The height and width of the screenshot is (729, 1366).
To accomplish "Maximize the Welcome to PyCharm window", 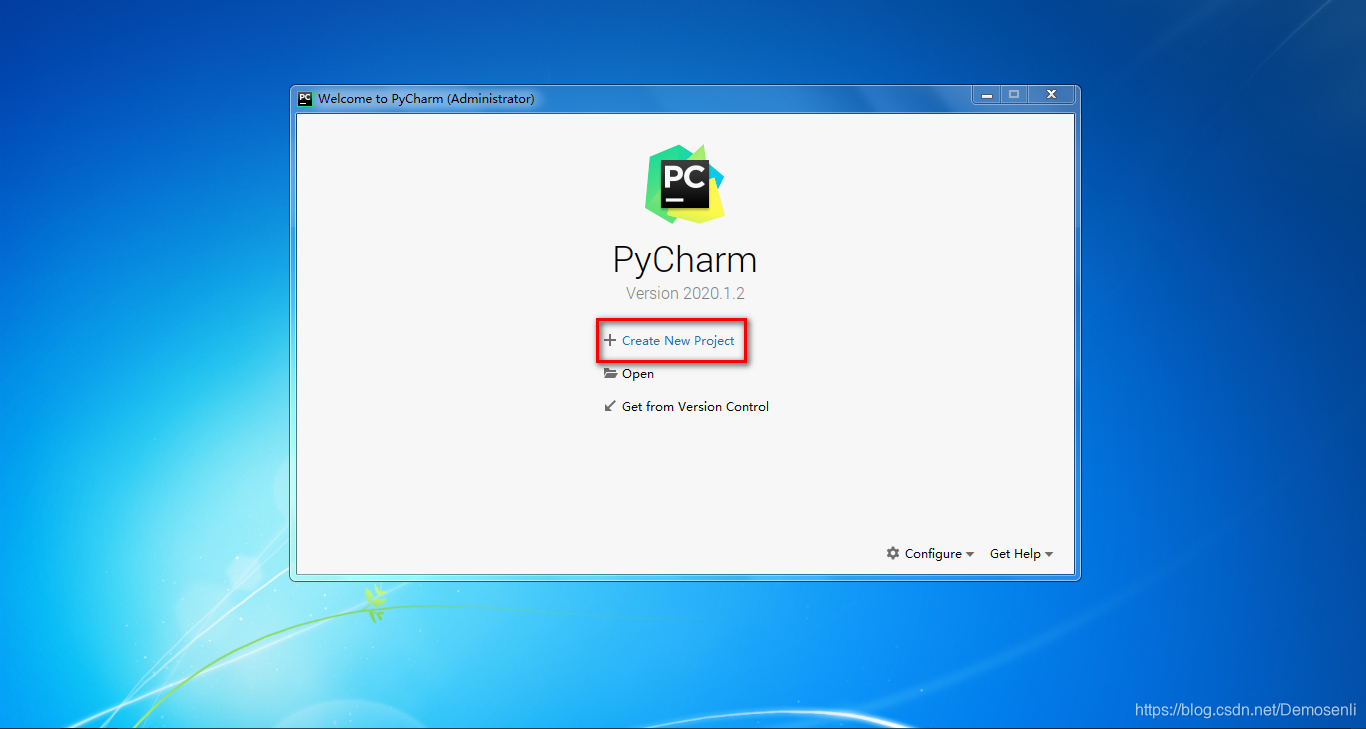I will coord(1015,94).
